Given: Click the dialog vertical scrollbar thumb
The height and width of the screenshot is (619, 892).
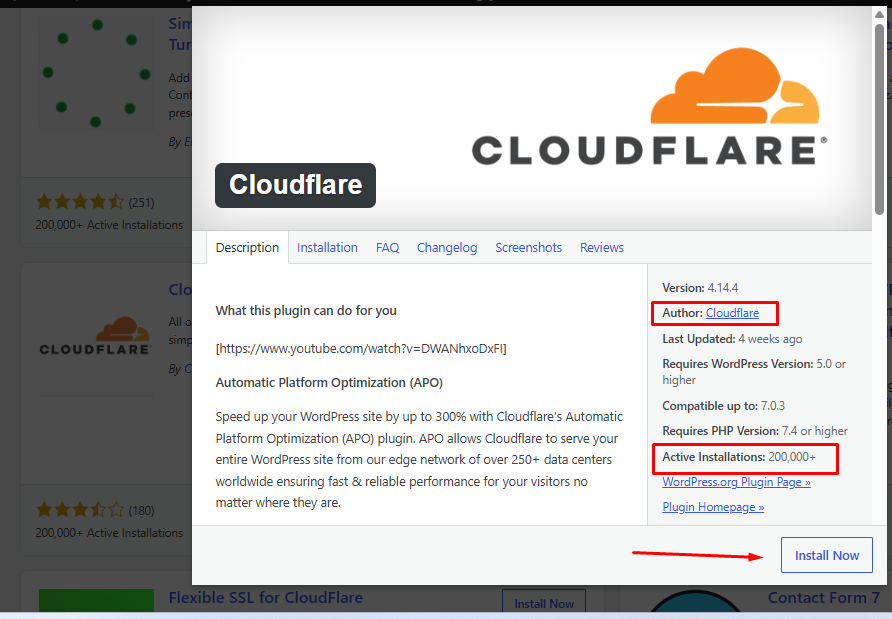Looking at the screenshot, I should [879, 118].
